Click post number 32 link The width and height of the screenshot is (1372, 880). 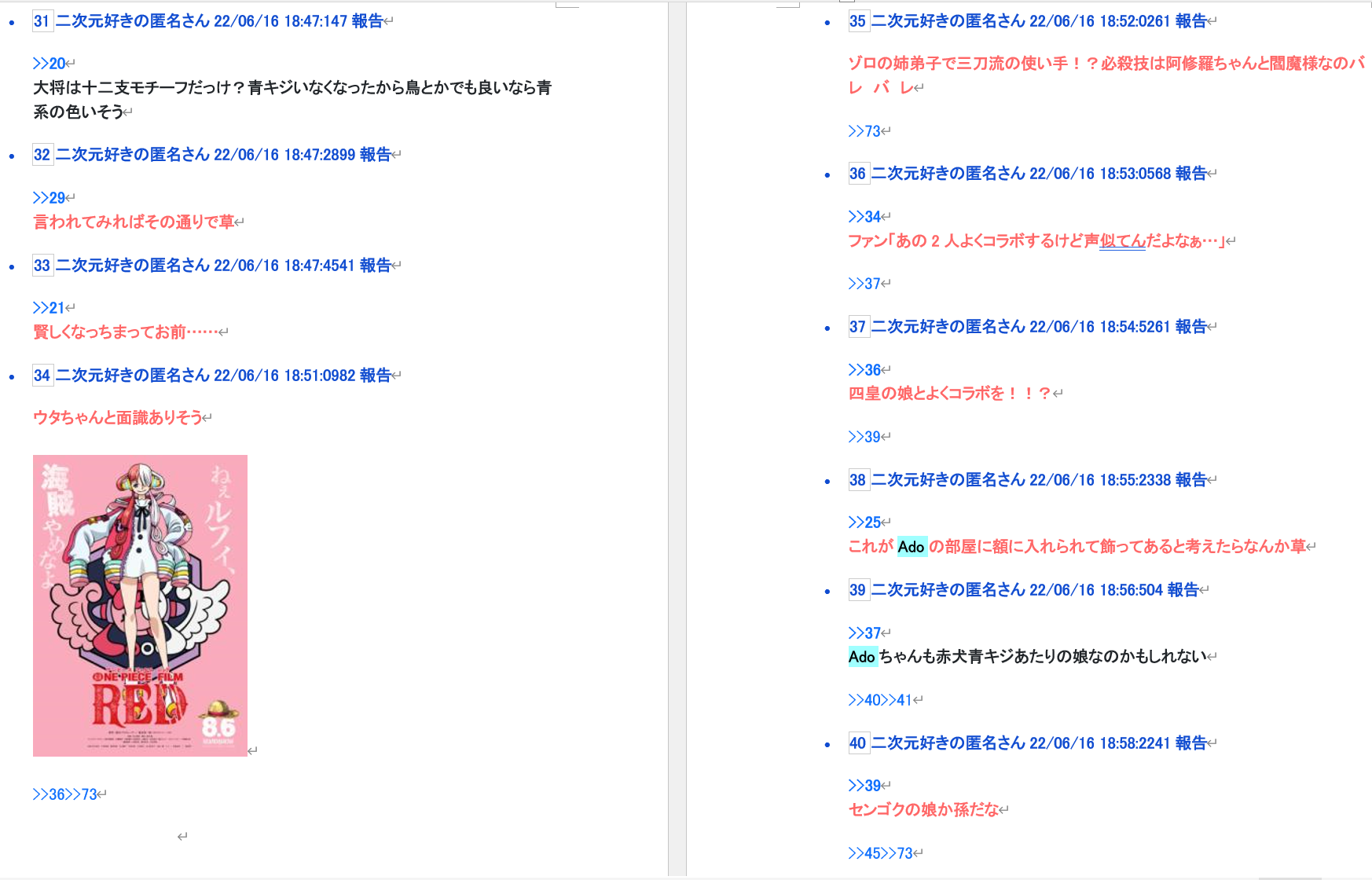click(42, 155)
